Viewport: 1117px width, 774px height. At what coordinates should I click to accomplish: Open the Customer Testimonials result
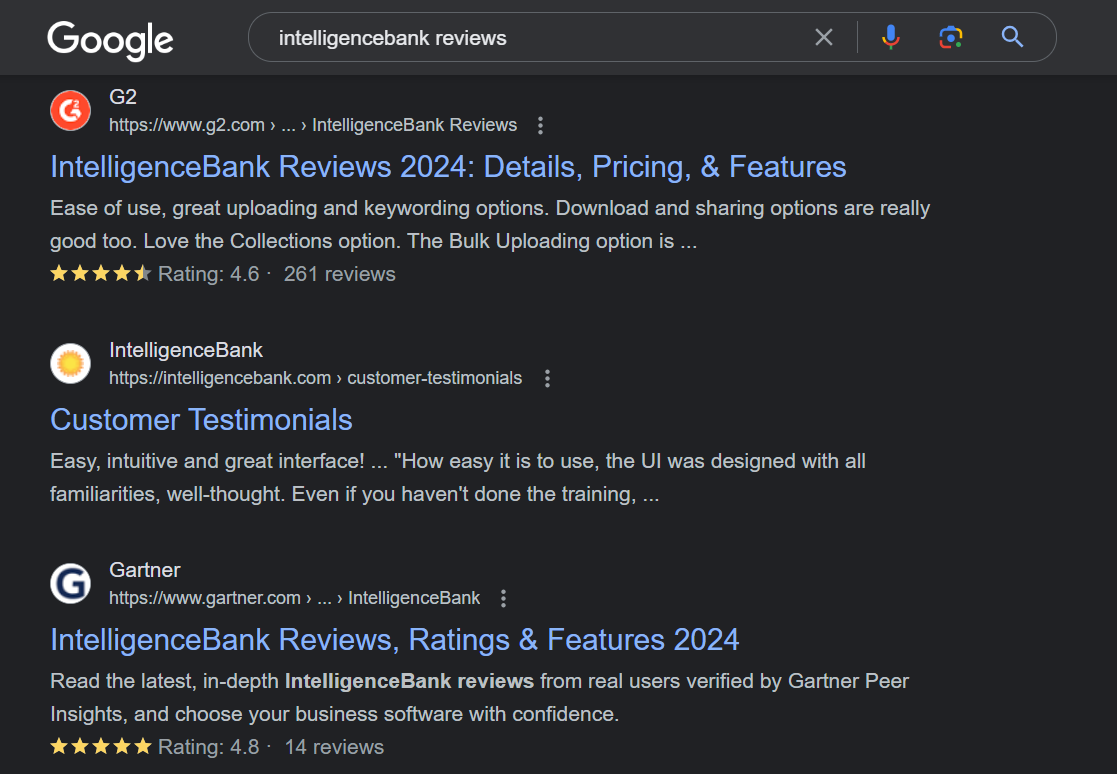pyautogui.click(x=201, y=420)
